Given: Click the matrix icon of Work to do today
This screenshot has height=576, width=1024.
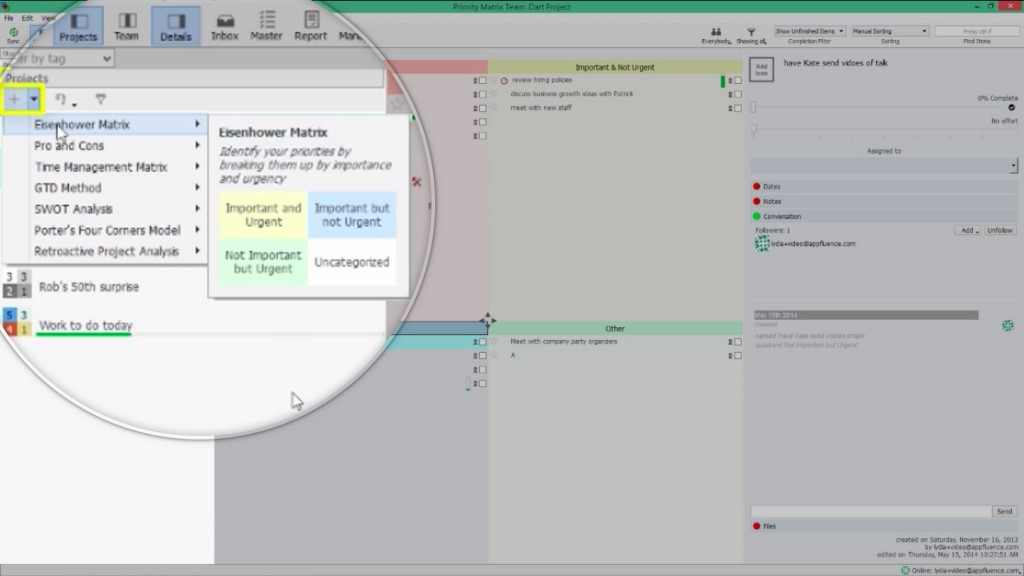Looking at the screenshot, I should coord(16,323).
